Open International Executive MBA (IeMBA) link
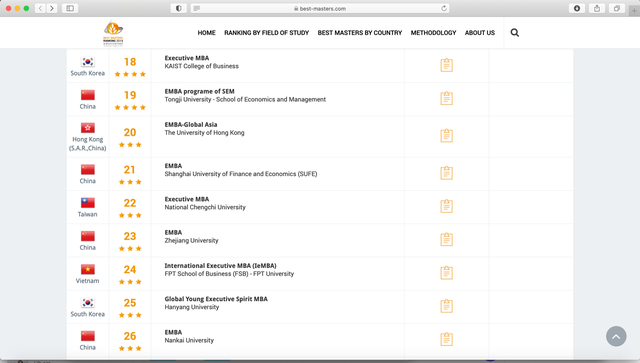The width and height of the screenshot is (640, 363). [220, 265]
